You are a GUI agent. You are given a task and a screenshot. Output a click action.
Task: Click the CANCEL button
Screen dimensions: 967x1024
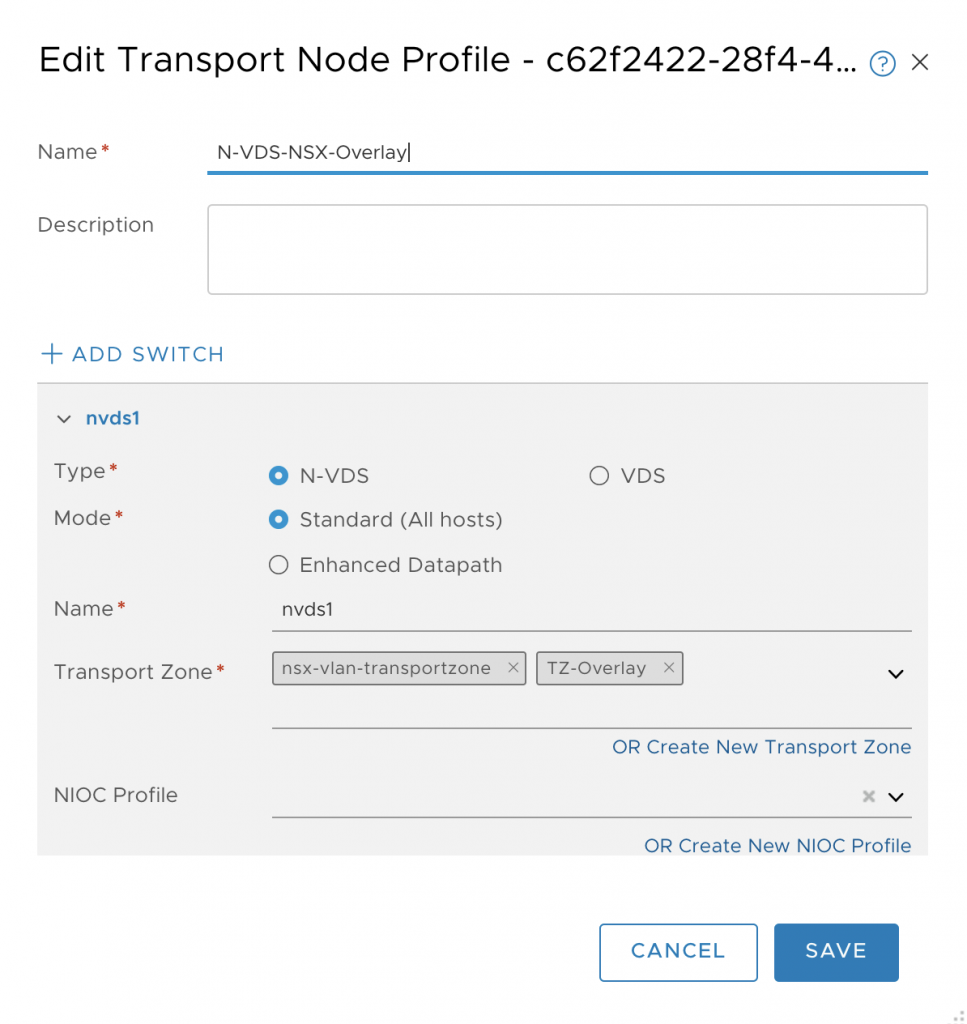pyautogui.click(x=678, y=952)
